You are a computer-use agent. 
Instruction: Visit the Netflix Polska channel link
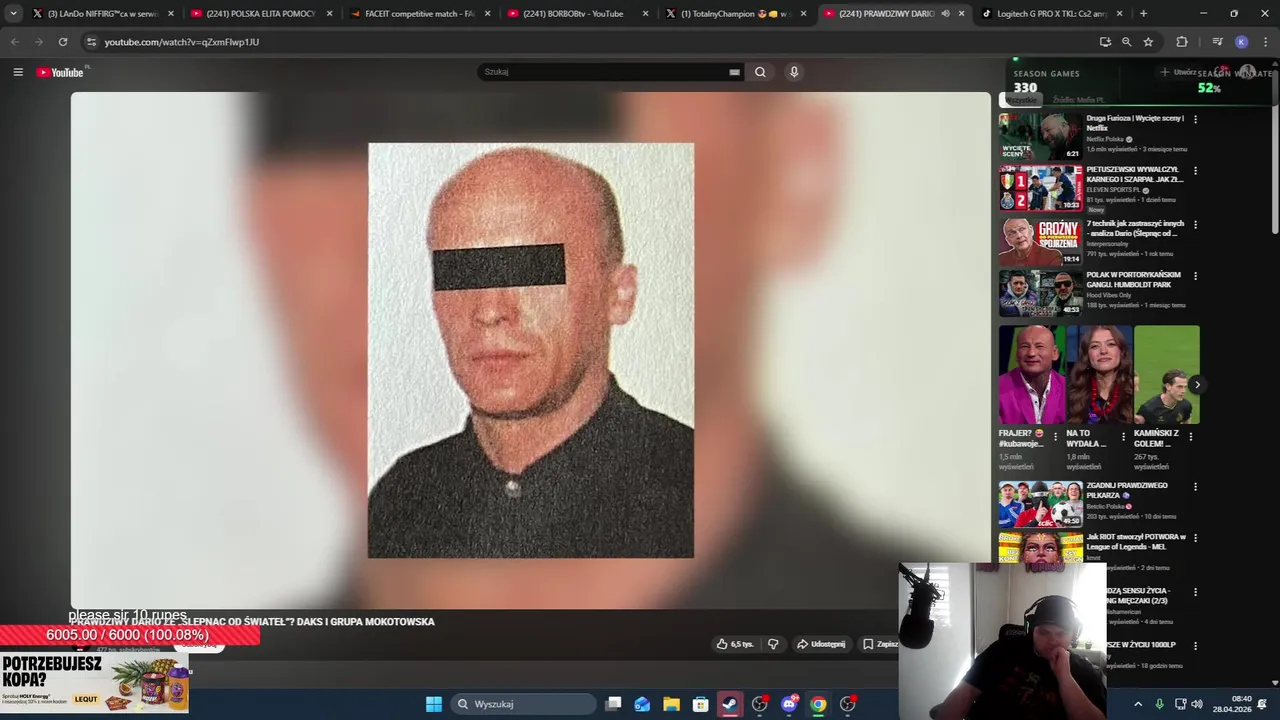(x=1107, y=140)
